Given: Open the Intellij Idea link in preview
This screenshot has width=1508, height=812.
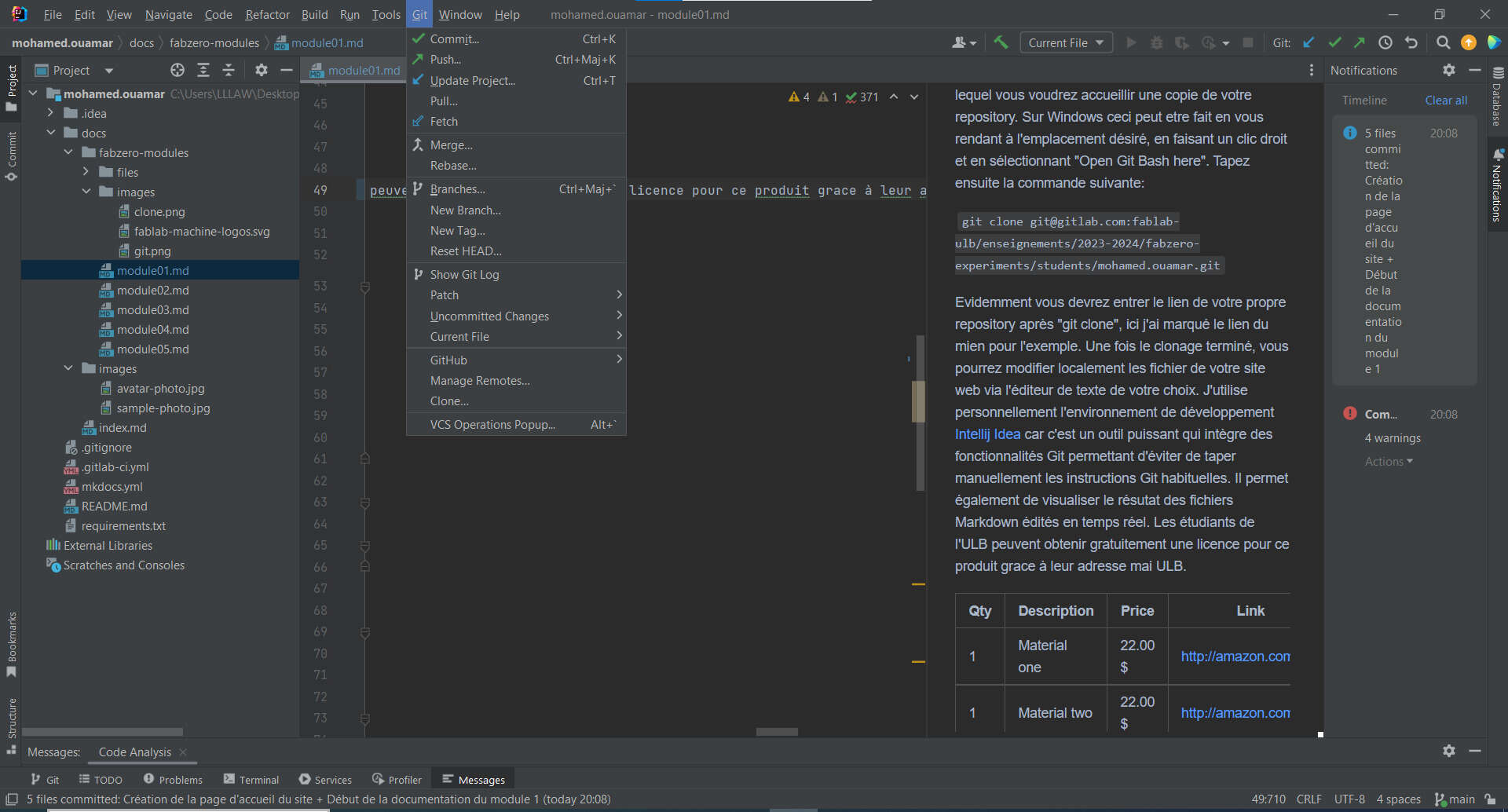Looking at the screenshot, I should click(x=987, y=433).
